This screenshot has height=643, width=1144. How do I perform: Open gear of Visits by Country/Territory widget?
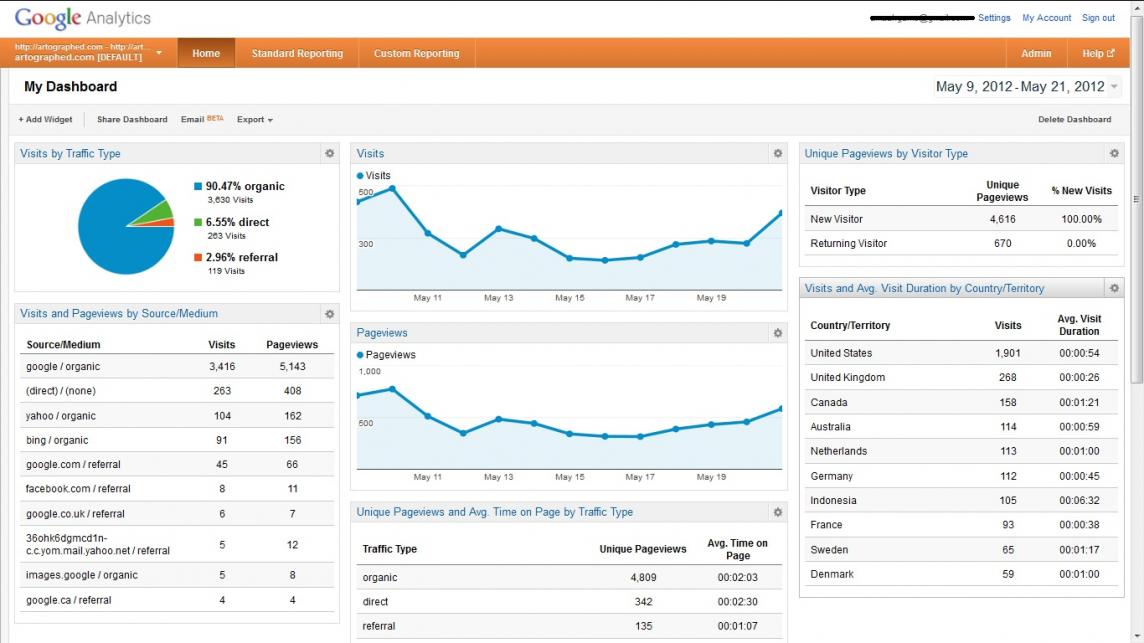click(x=1114, y=288)
